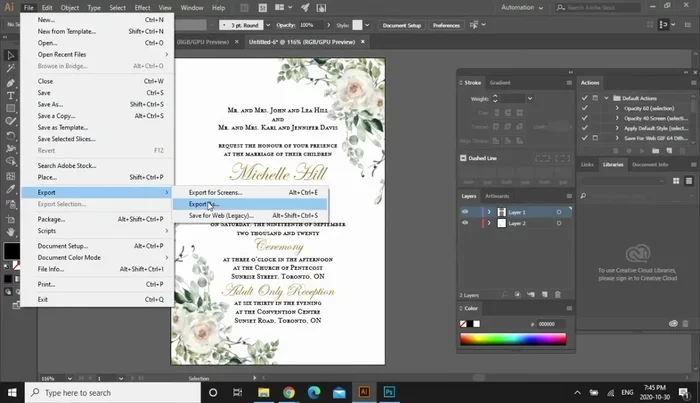Toggle Save For Web GIF action checkmark
Image resolution: width=700 pixels, height=403 pixels.
tap(584, 138)
